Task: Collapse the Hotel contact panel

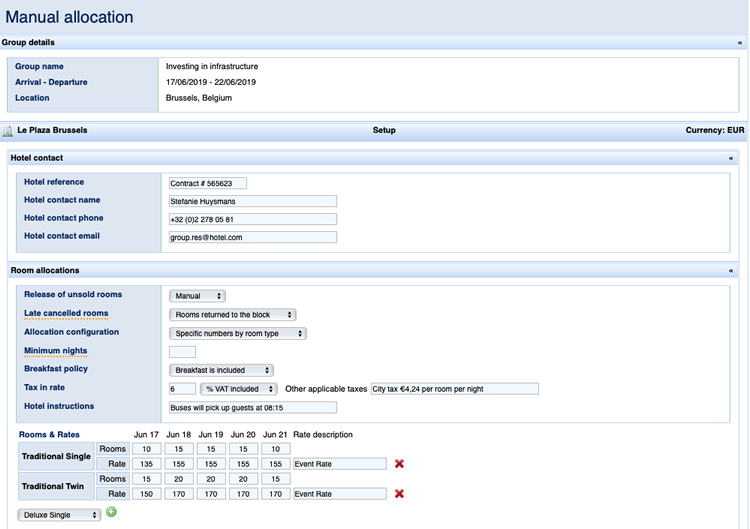Action: coord(731,158)
